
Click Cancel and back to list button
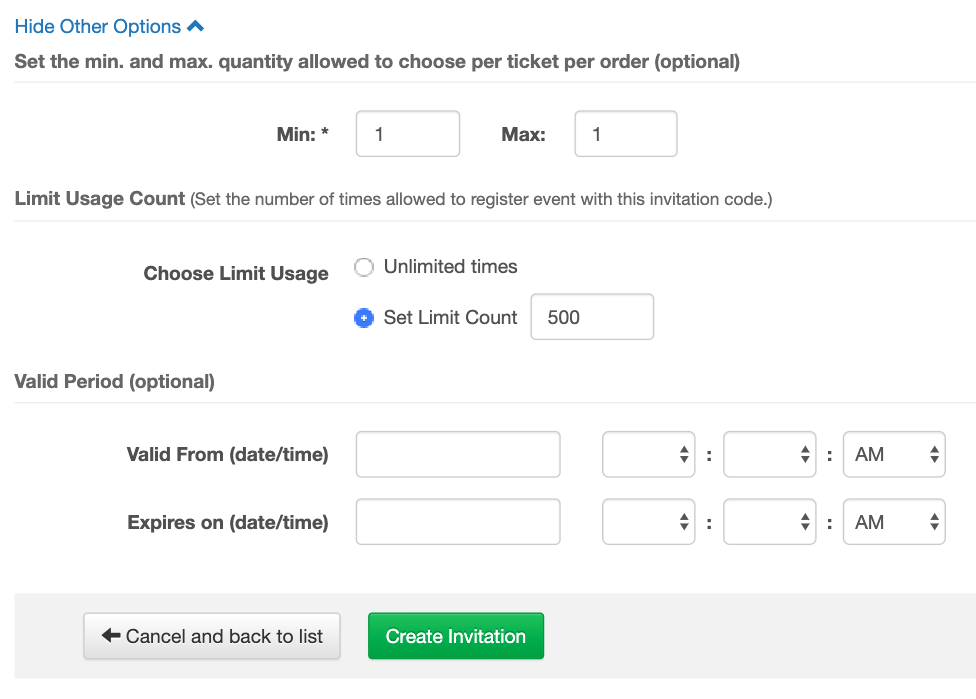(212, 636)
